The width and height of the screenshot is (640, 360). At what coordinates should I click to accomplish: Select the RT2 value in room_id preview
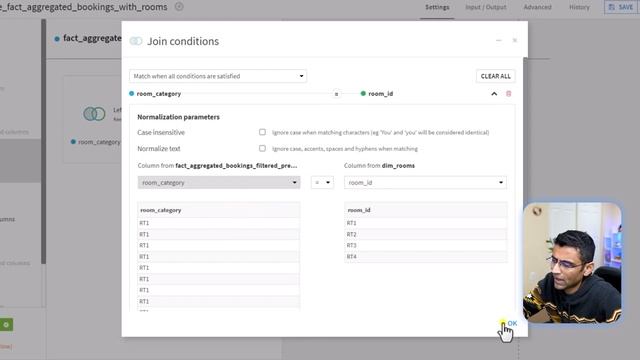(x=425, y=234)
